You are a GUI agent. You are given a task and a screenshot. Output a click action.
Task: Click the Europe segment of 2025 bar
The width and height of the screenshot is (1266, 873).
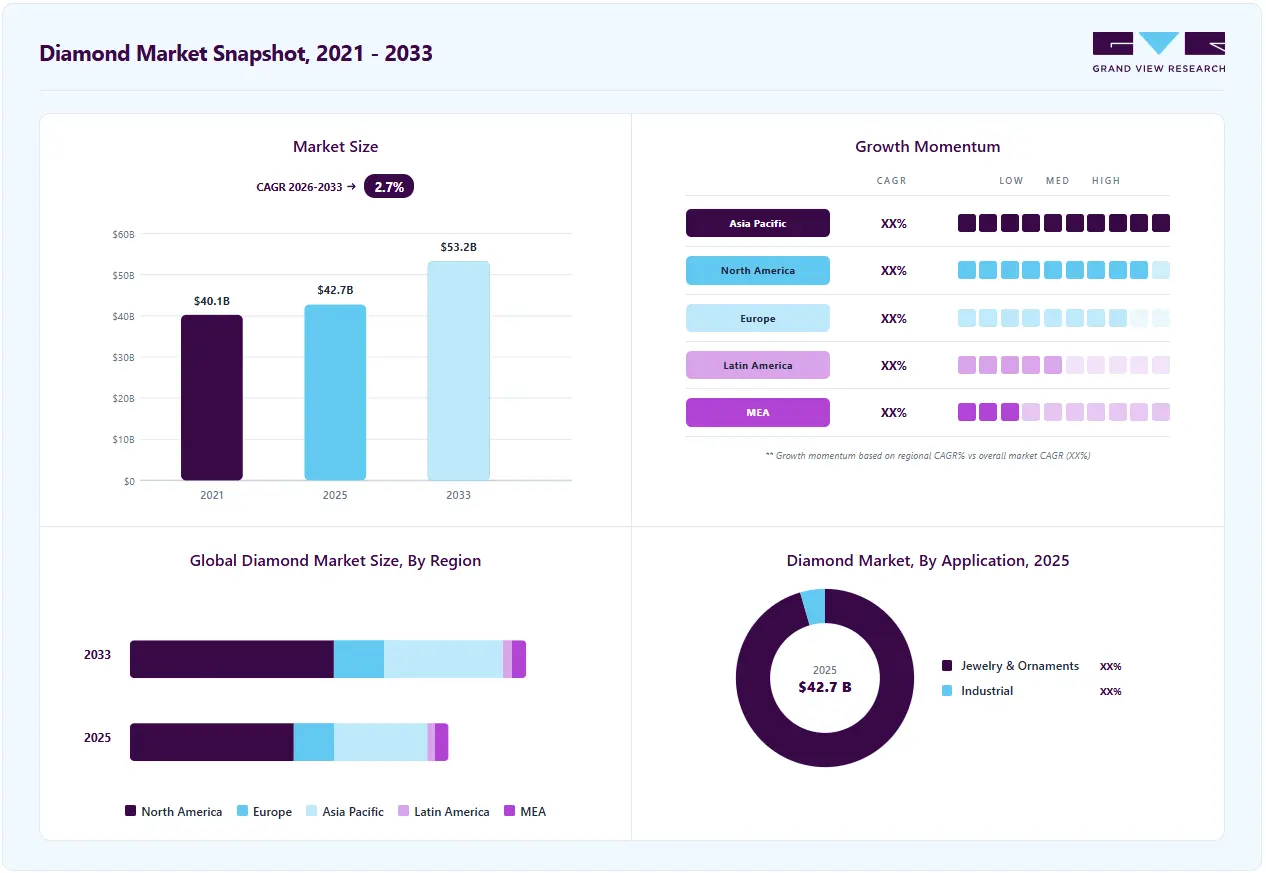click(314, 742)
